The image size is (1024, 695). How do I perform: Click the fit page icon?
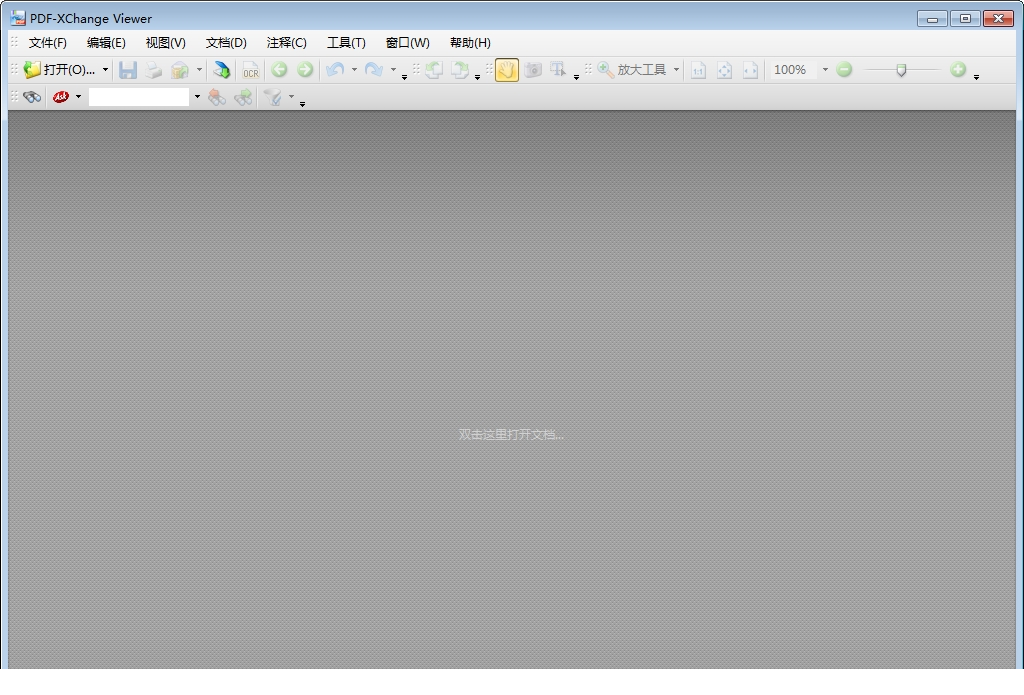(725, 70)
